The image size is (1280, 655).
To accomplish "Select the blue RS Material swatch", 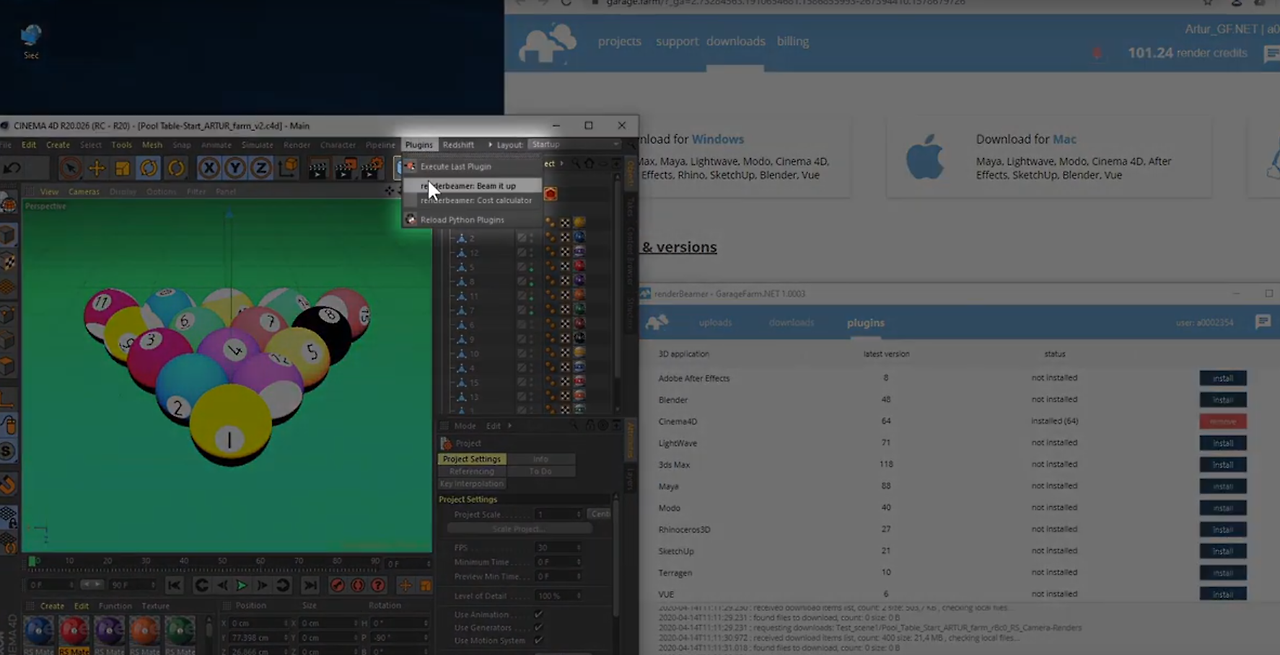I will tap(39, 631).
